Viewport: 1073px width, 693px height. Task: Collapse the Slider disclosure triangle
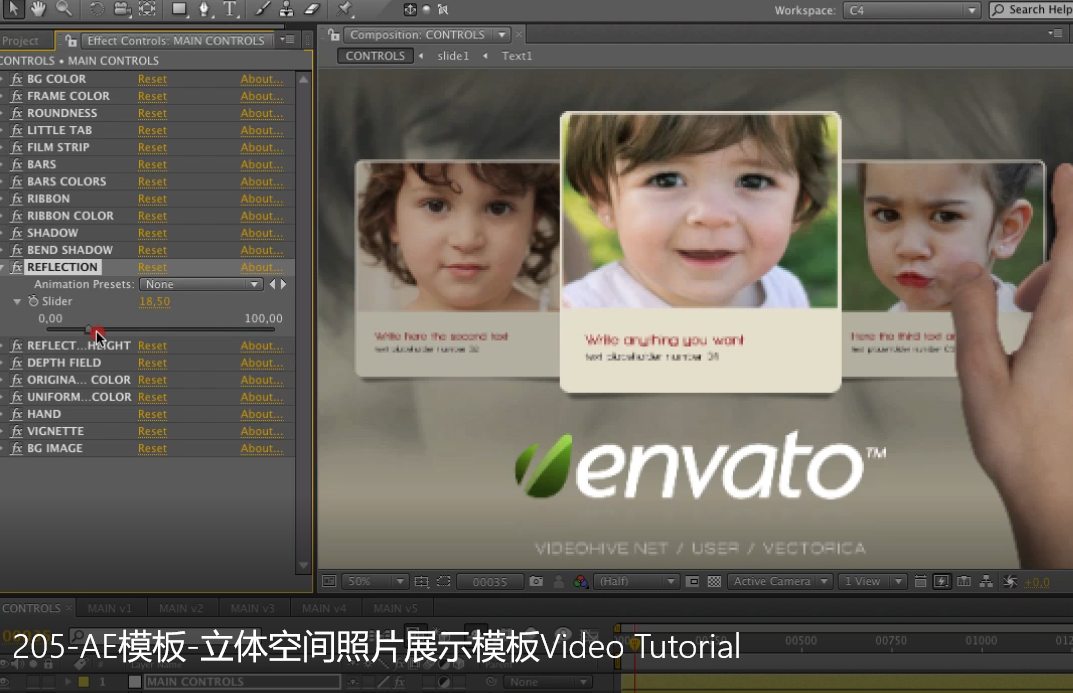(x=17, y=301)
